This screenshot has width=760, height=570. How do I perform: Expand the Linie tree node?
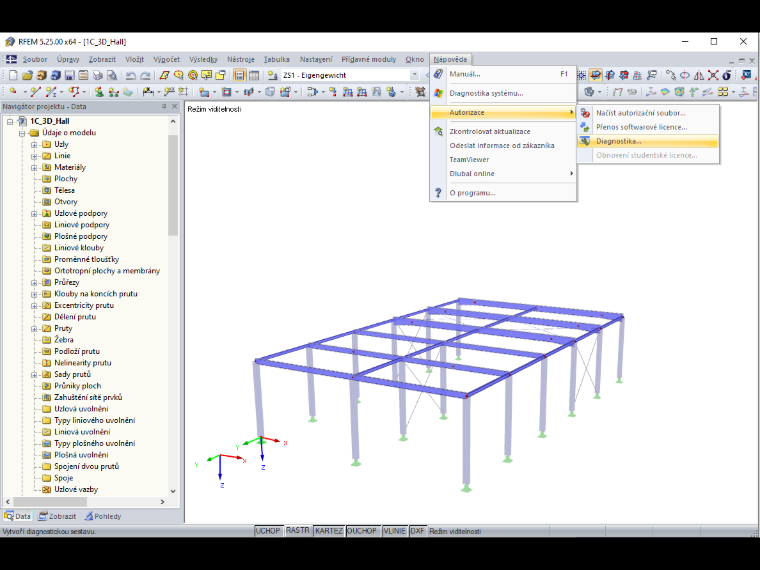[34, 156]
